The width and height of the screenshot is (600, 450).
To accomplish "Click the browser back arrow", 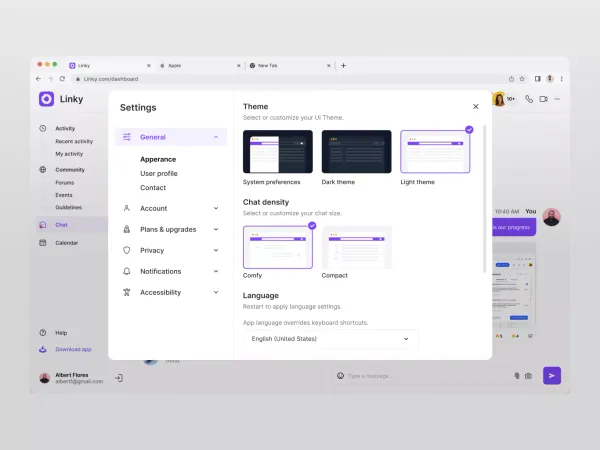I will (x=38, y=79).
